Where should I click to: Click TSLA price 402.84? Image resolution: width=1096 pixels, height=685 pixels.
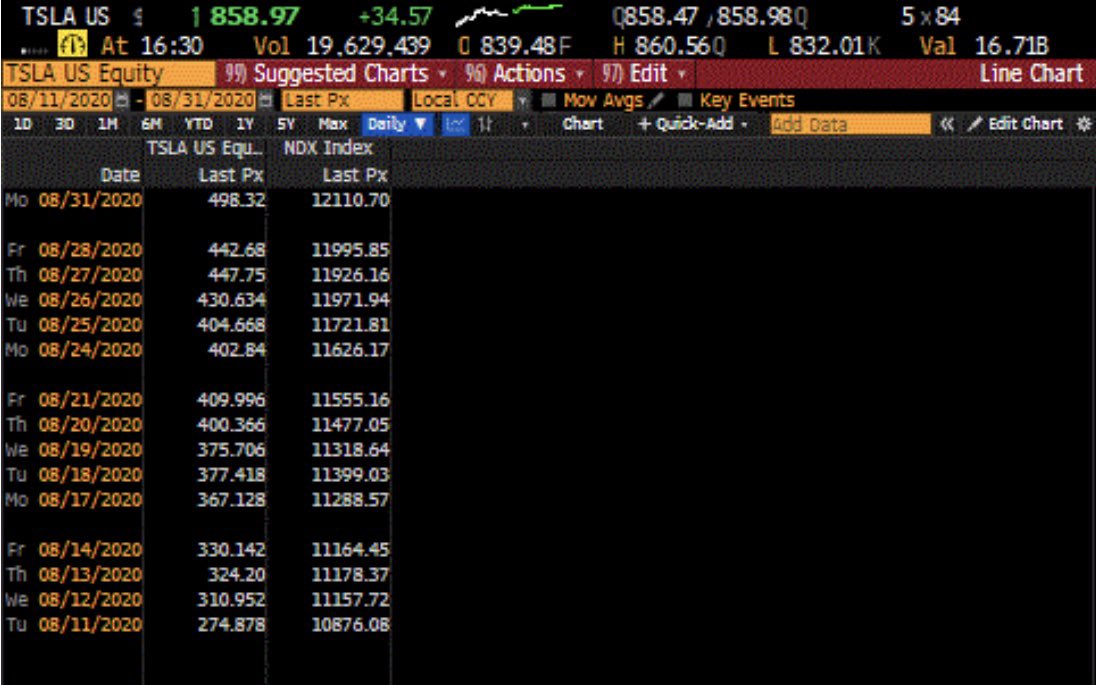pos(236,350)
